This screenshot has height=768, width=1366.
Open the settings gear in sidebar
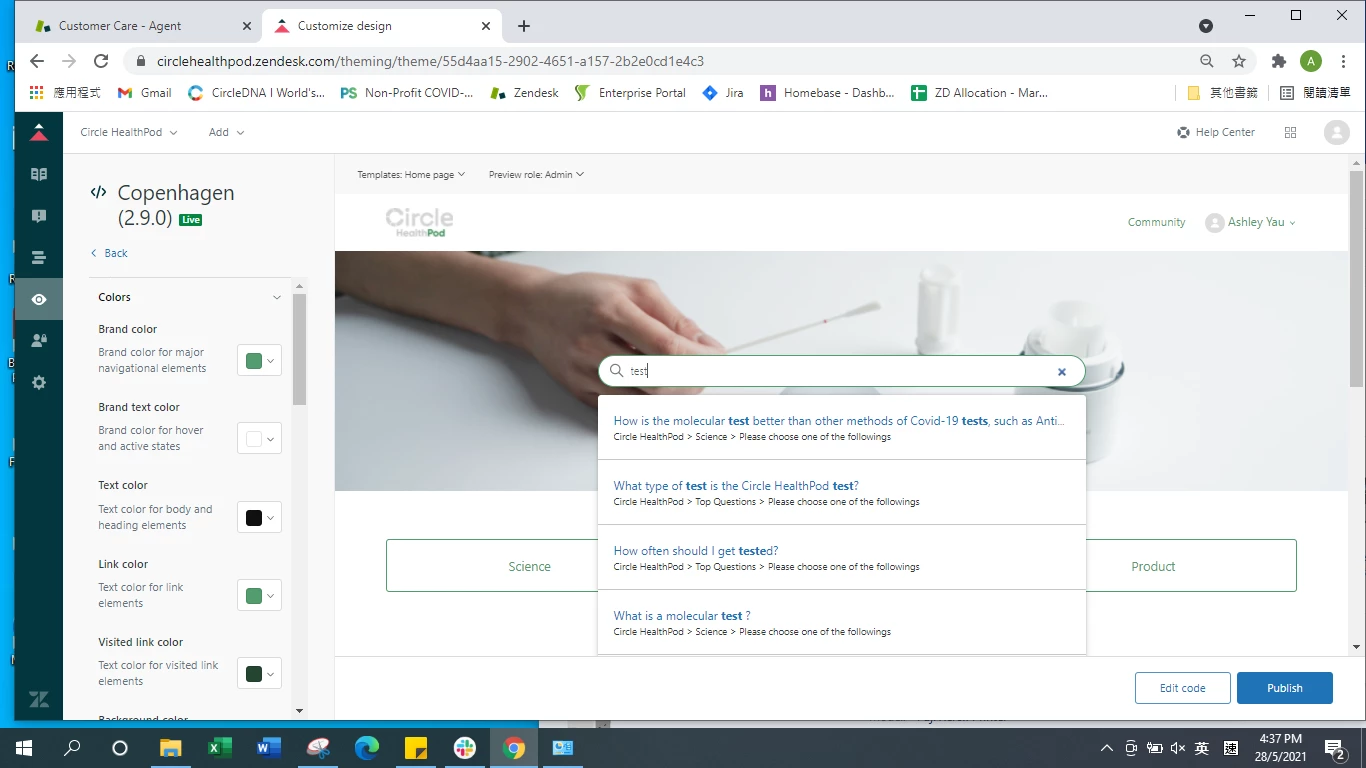point(39,383)
